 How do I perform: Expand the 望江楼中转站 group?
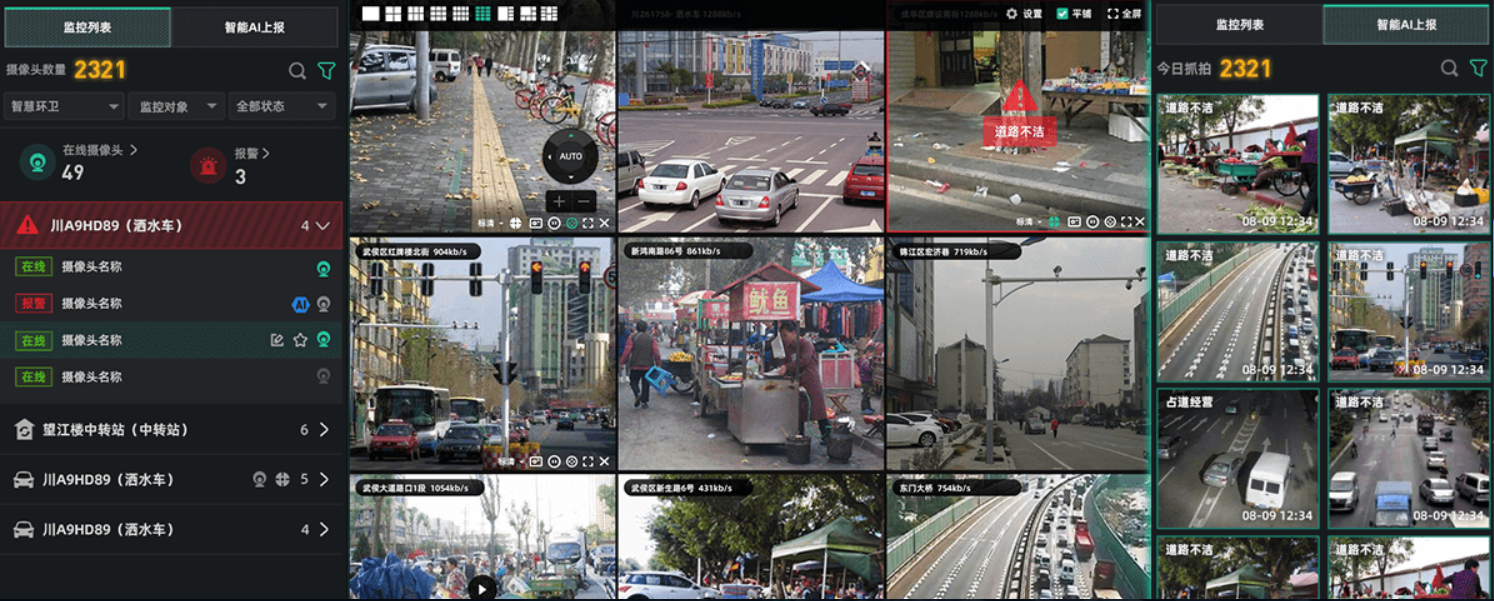[x=323, y=430]
